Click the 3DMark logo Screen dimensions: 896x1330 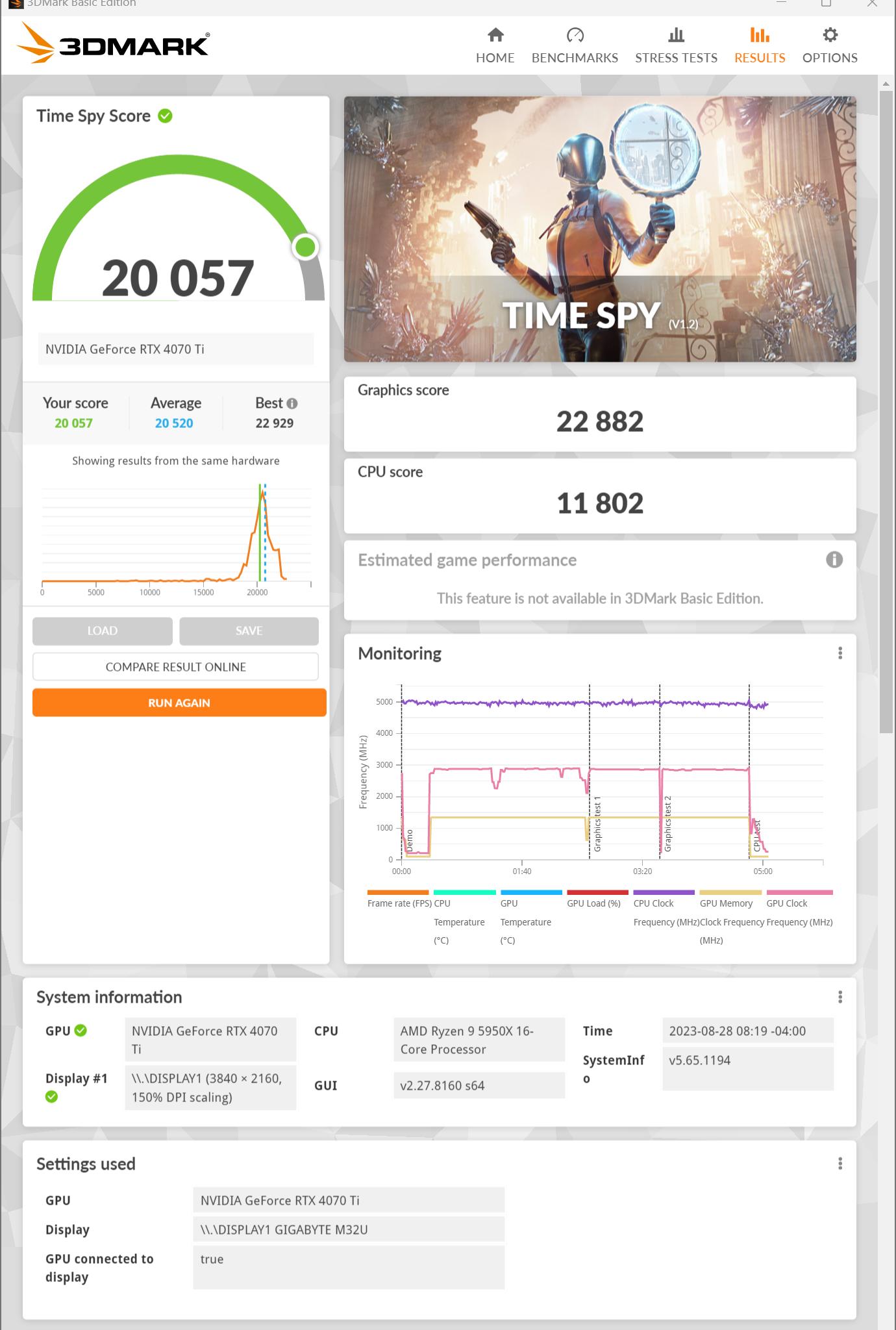(x=113, y=43)
